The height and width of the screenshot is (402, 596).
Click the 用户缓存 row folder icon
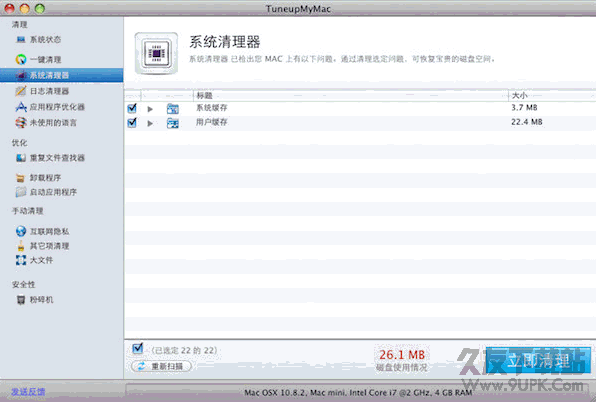pos(173,123)
